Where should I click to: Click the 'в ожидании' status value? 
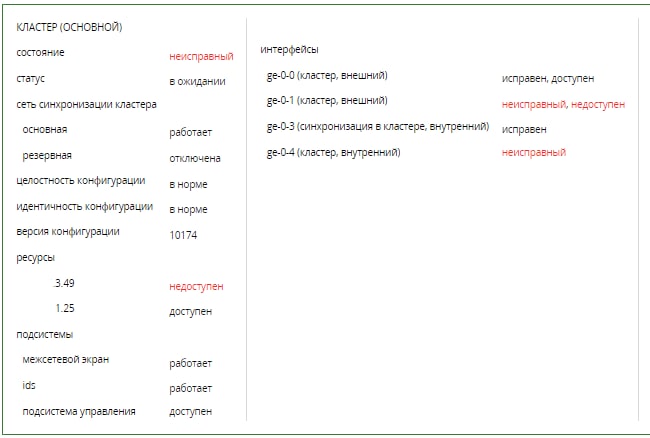pos(197,82)
